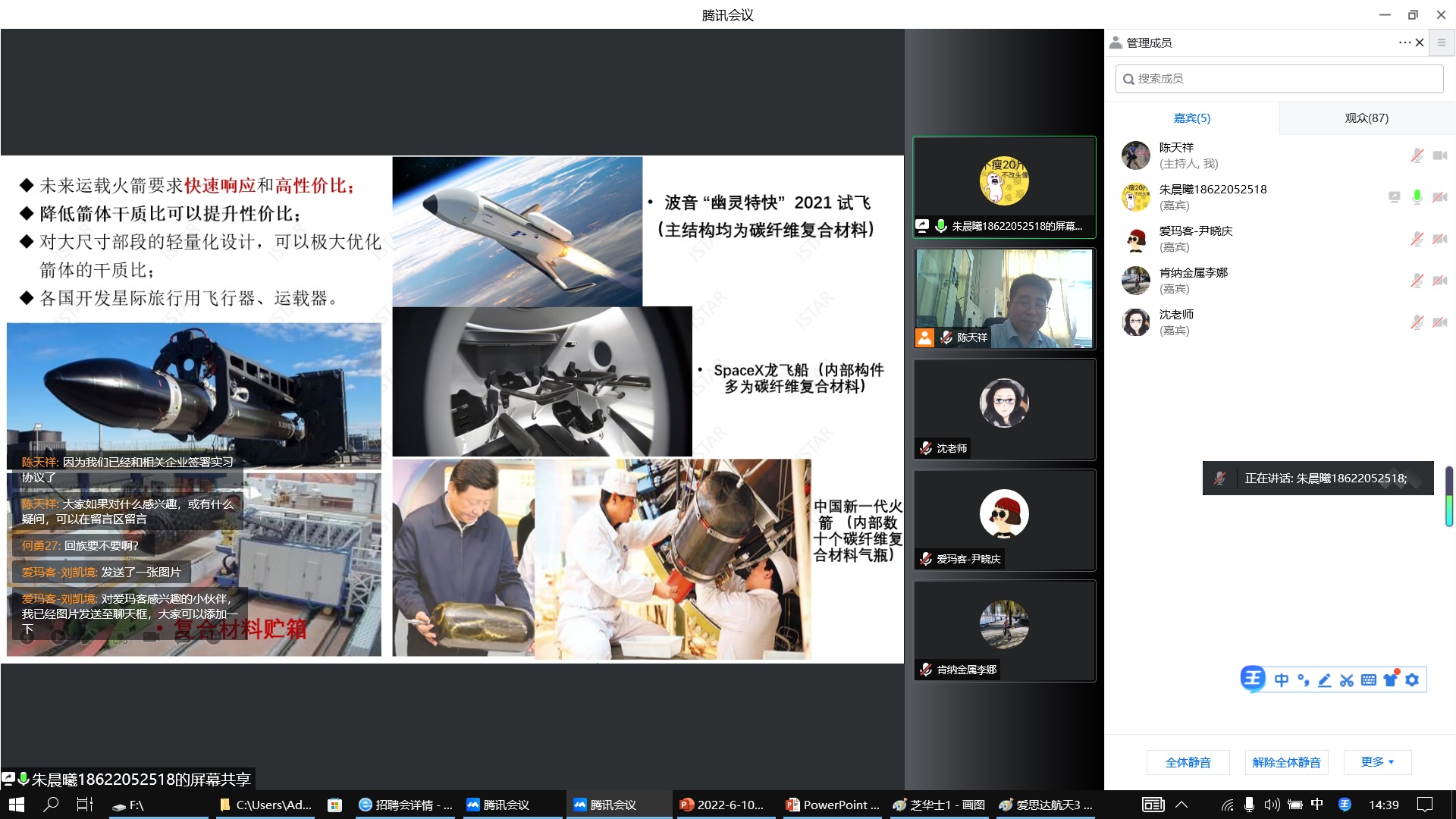Mute 朱晨曦's green microphone in member list
The height and width of the screenshot is (819, 1456).
1417,197
